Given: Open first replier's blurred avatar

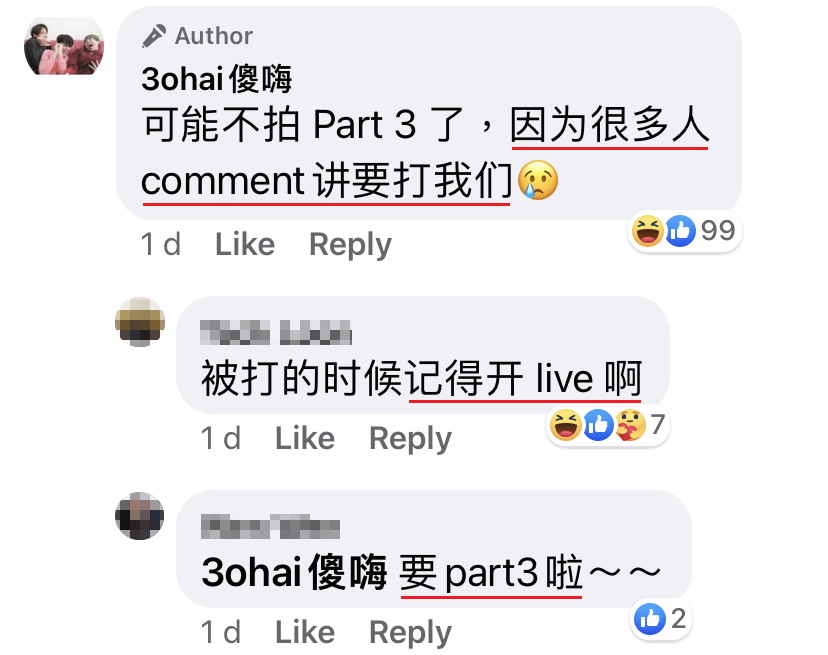Looking at the screenshot, I should click(140, 322).
